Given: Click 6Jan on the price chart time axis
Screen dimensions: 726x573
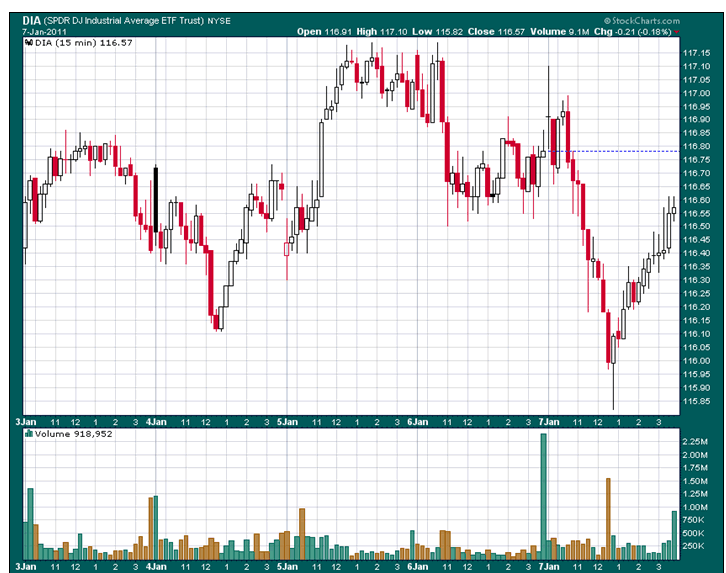Looking at the screenshot, I should point(418,422).
